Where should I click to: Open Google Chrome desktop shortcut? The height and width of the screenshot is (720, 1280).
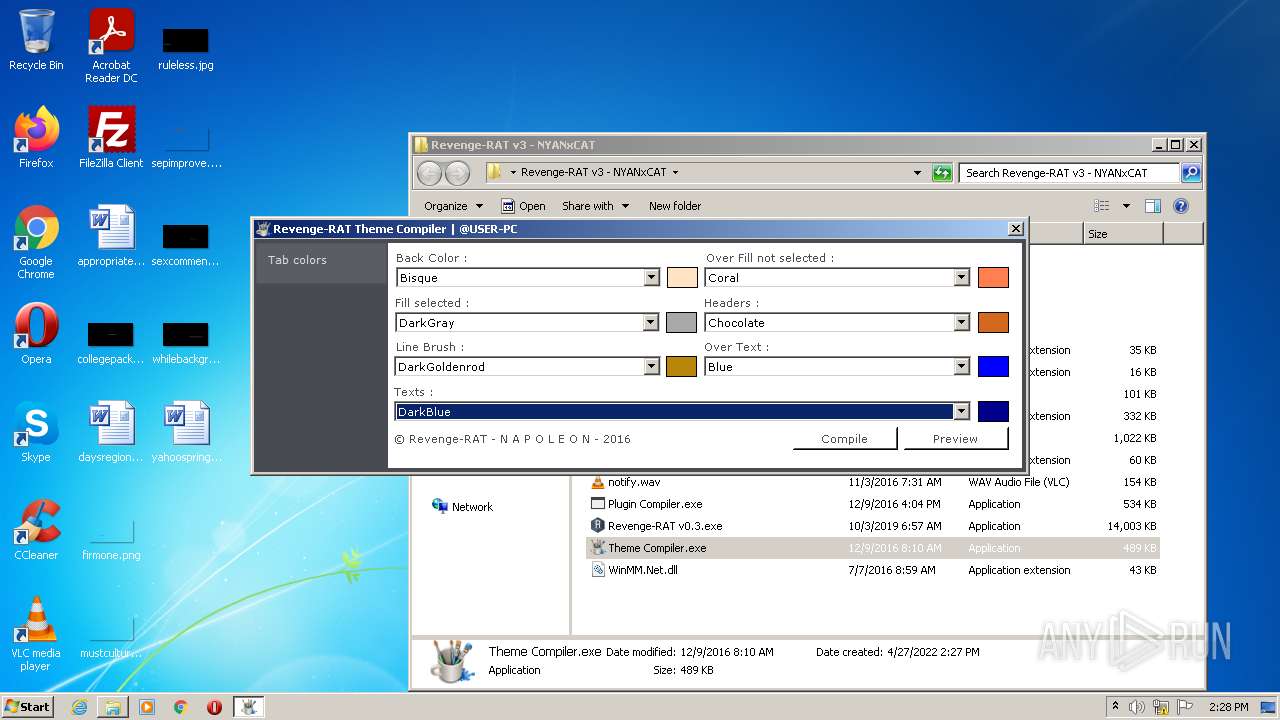(36, 242)
